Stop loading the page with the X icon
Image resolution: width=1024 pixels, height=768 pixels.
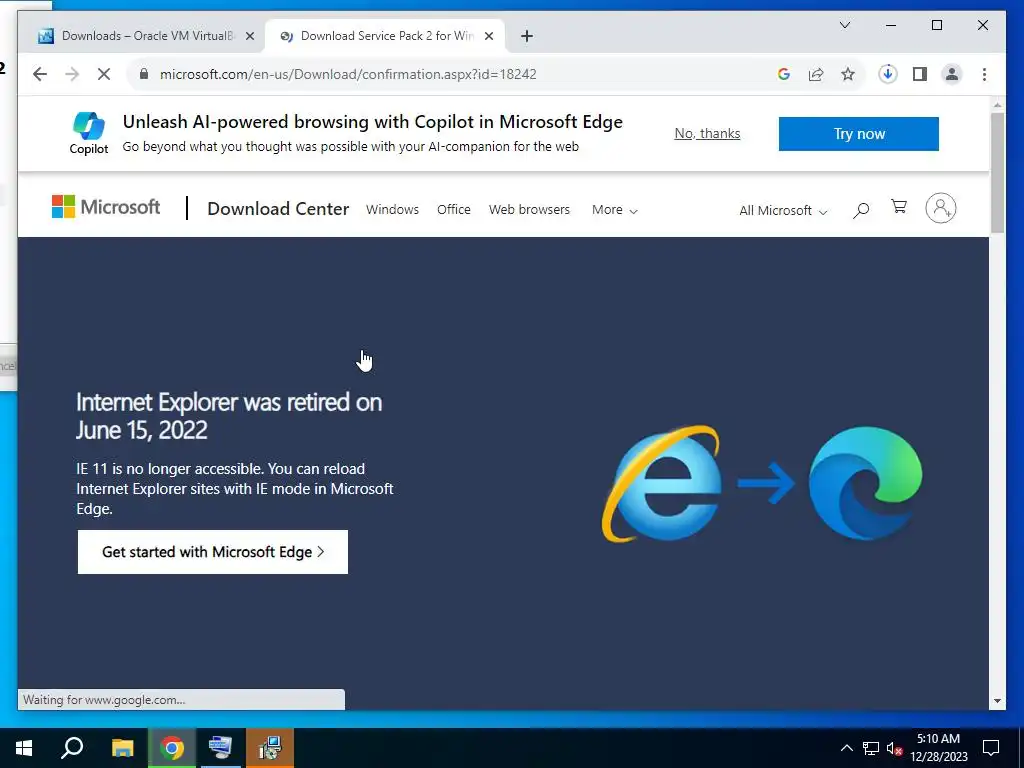point(104,74)
